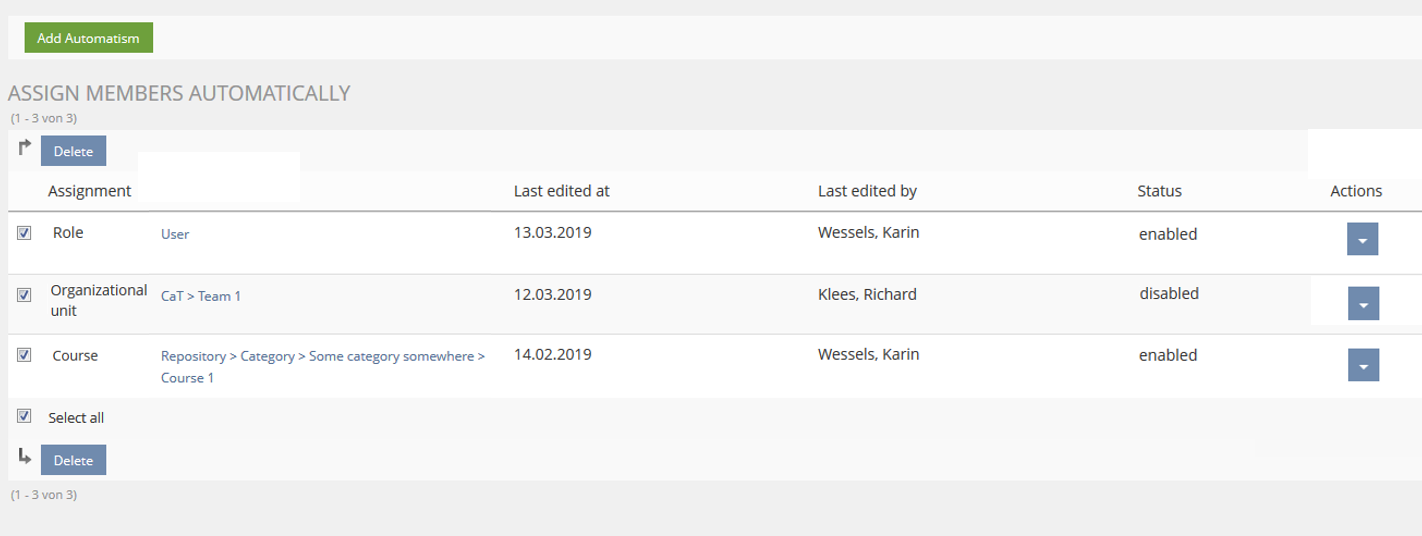Click the Assignment column header
This screenshot has width=1422, height=536.
coord(89,191)
